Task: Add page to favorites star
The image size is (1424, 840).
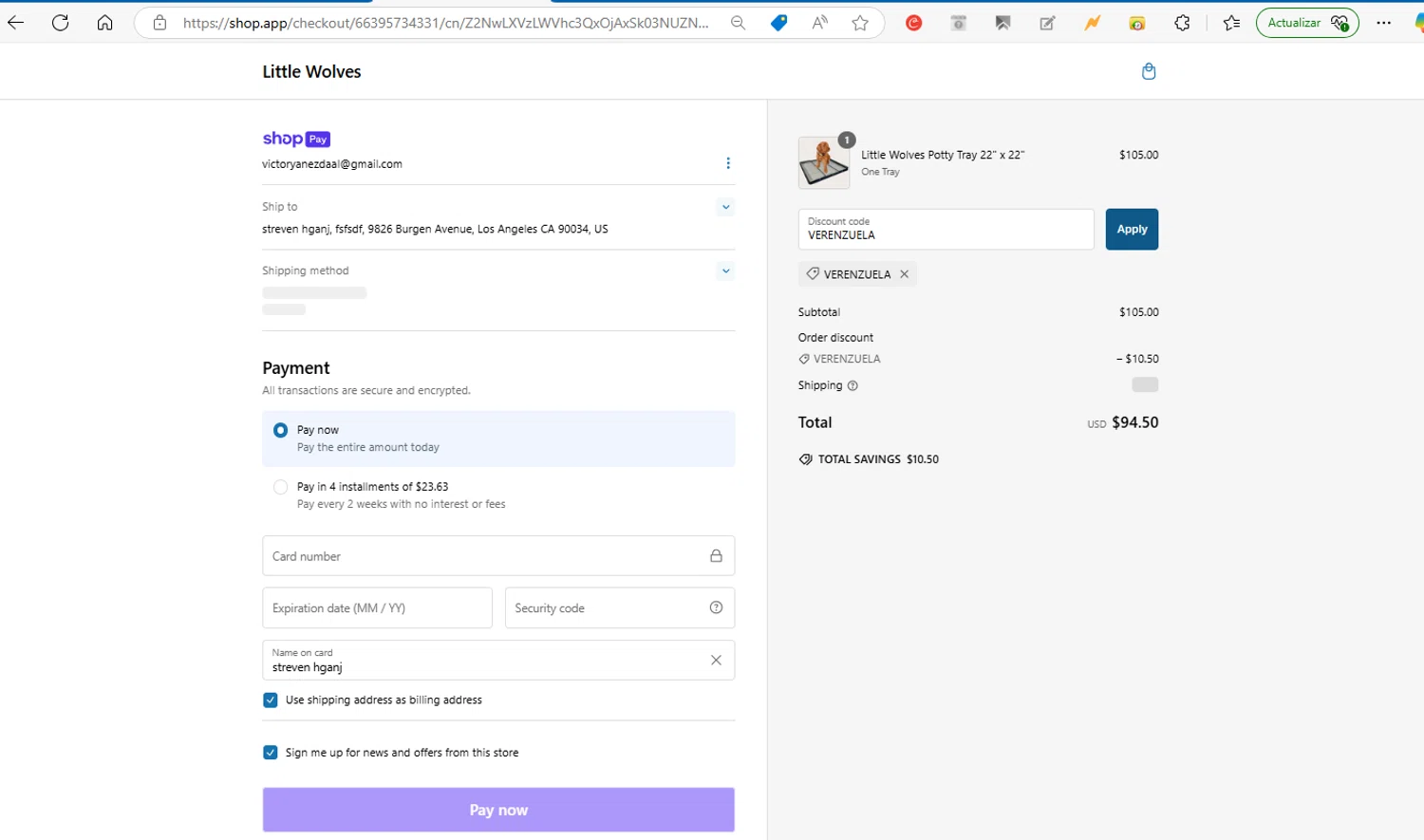Action: [860, 23]
